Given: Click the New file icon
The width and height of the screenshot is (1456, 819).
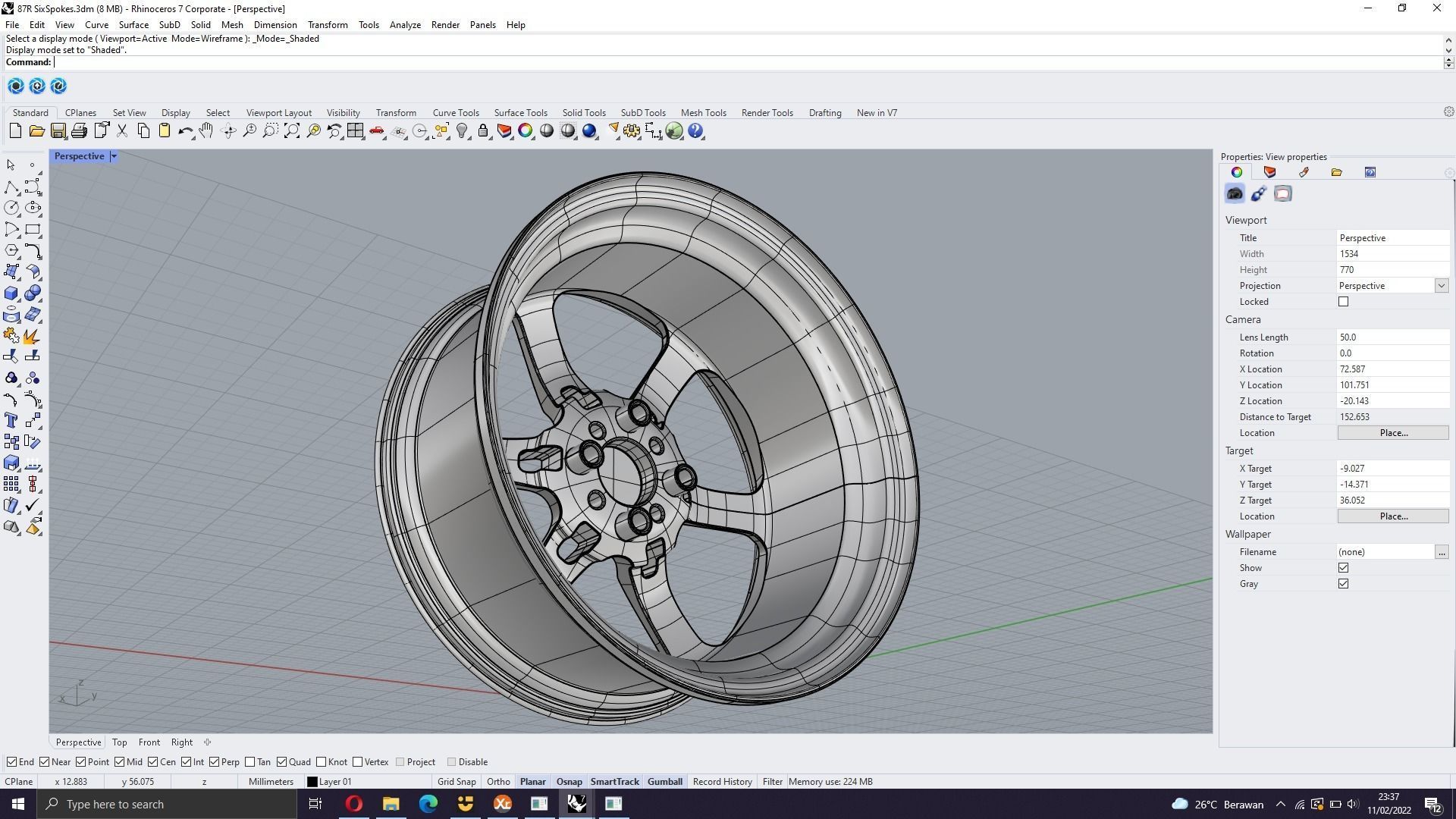Looking at the screenshot, I should 15,131.
